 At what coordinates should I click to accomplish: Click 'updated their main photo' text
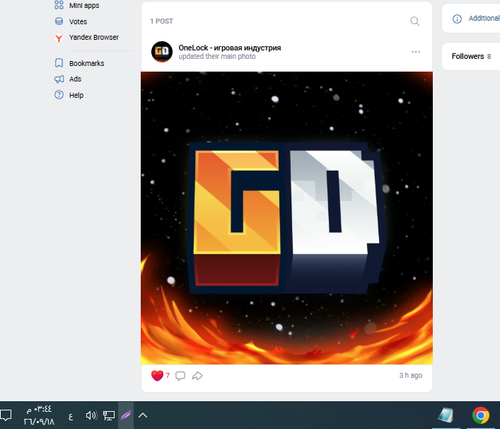[217, 57]
